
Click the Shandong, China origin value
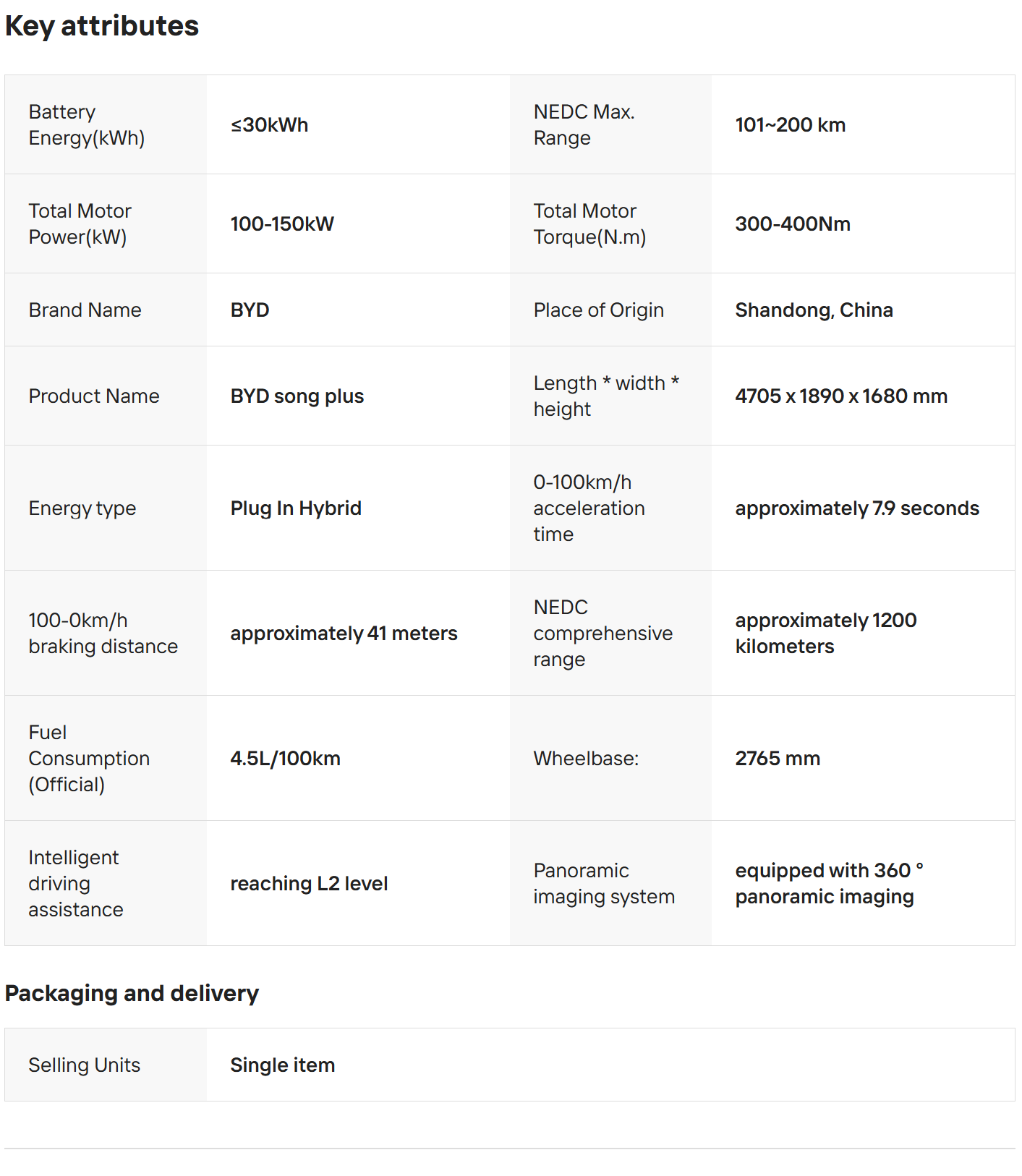814,310
